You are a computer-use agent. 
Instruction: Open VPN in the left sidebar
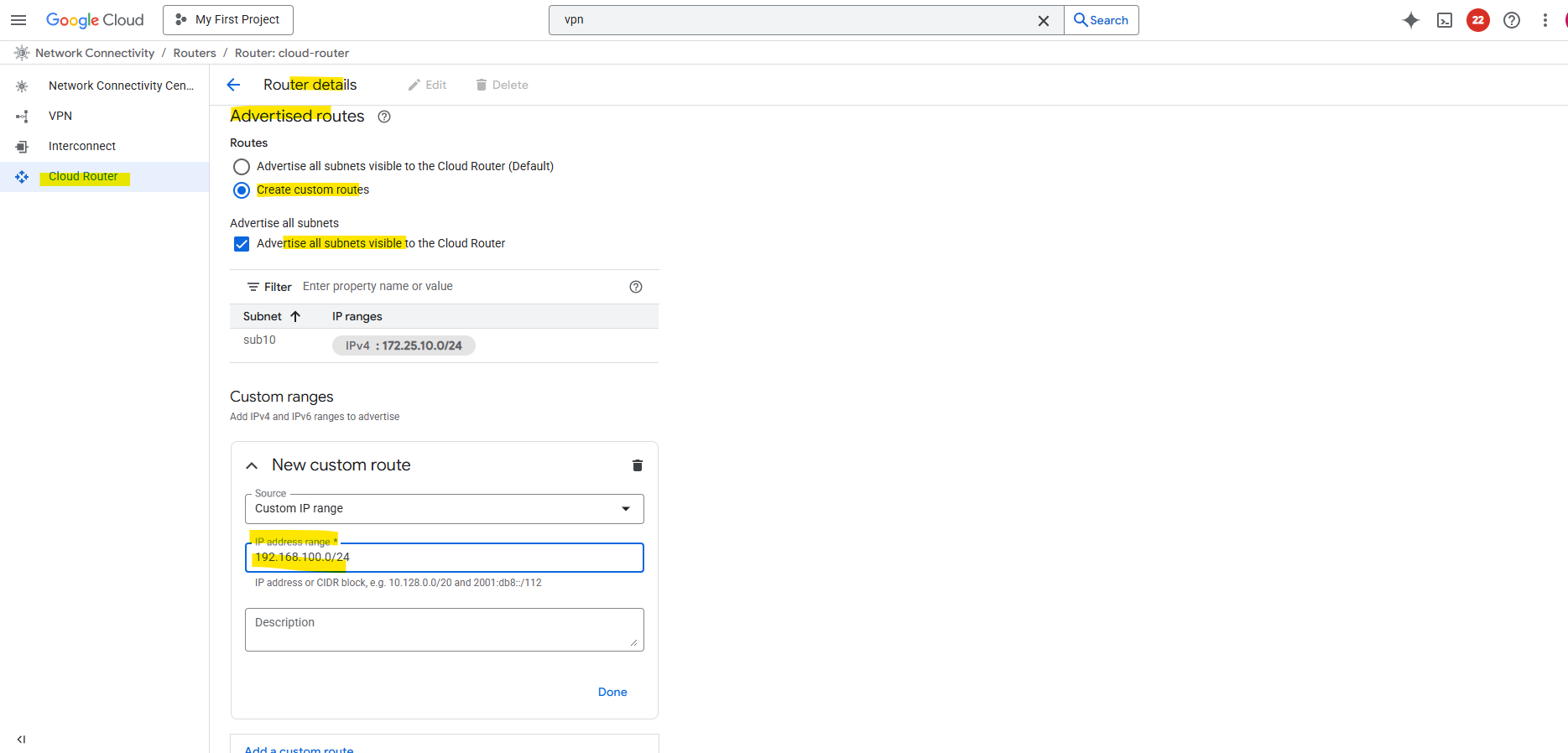[60, 116]
